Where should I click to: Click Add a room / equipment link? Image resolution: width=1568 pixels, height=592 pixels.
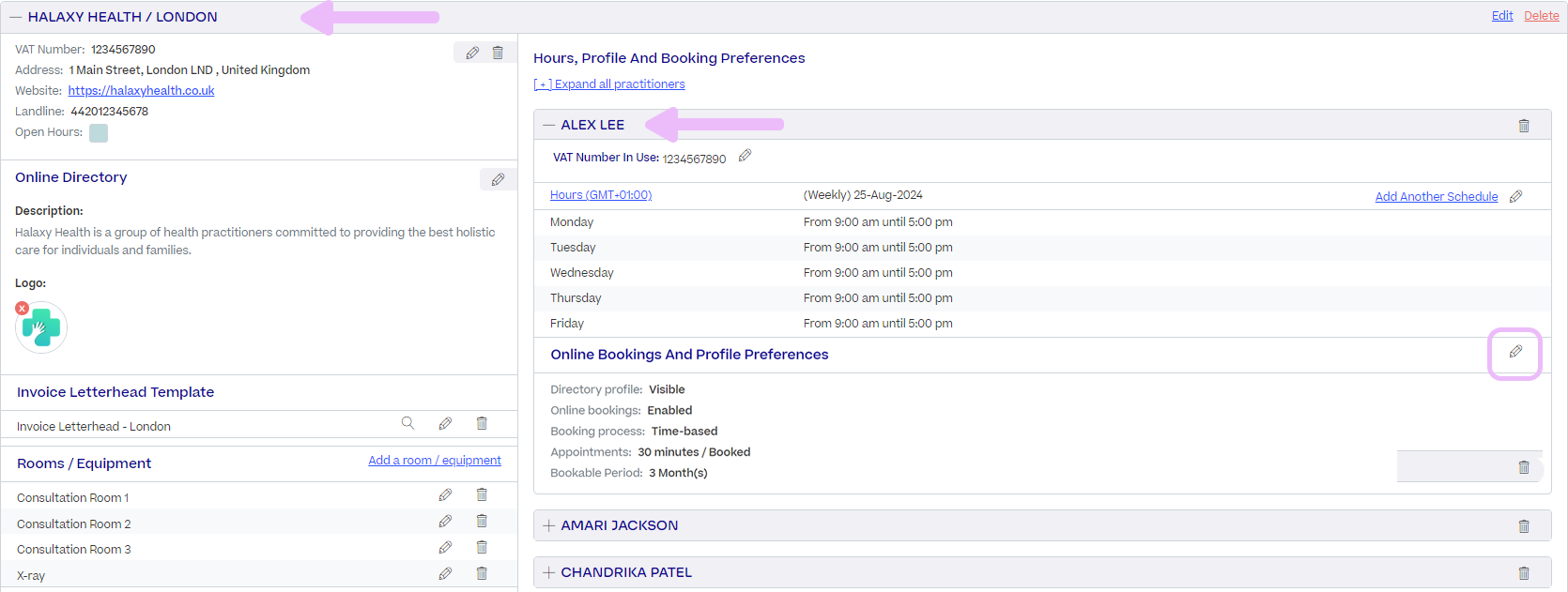click(x=435, y=461)
